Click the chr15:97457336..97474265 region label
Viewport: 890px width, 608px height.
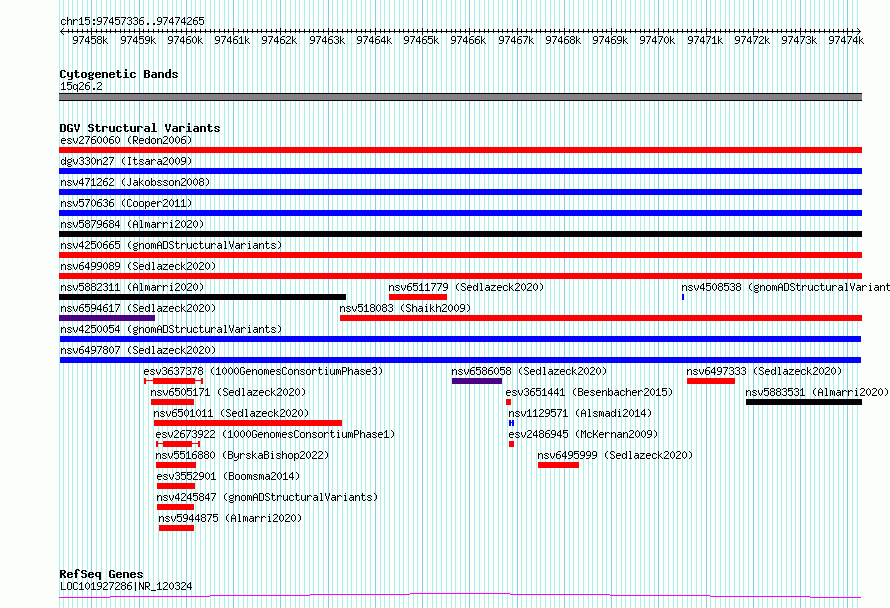132,21
